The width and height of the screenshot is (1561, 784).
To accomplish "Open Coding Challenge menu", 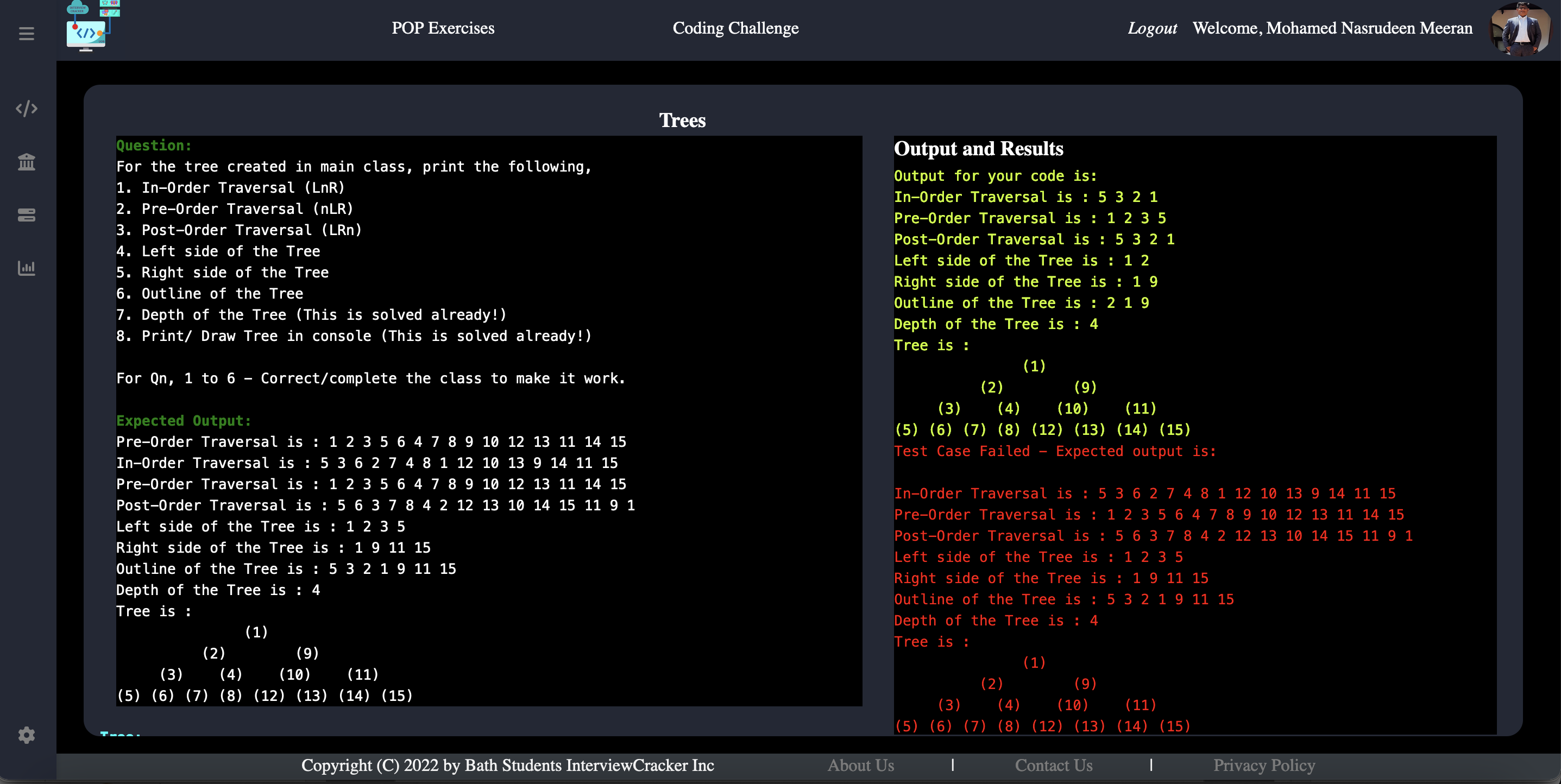I will (735, 28).
